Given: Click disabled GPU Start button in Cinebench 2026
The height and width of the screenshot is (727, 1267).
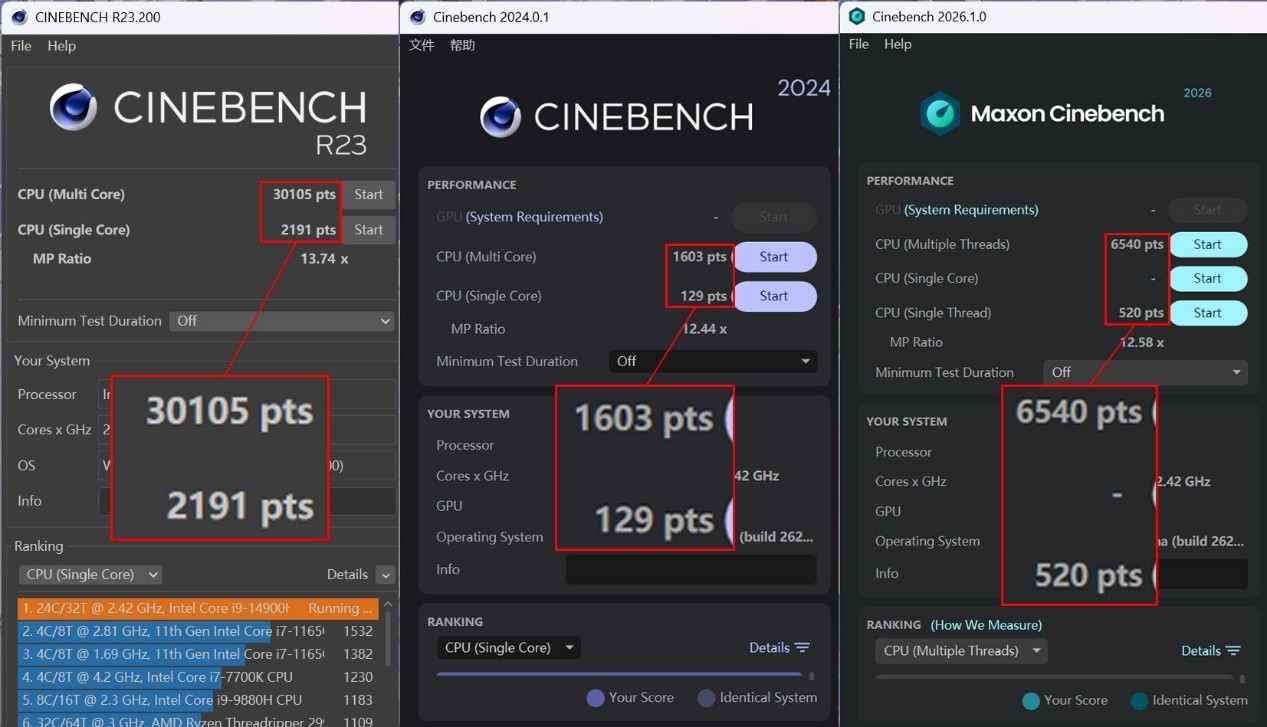Looking at the screenshot, I should pyautogui.click(x=1207, y=210).
